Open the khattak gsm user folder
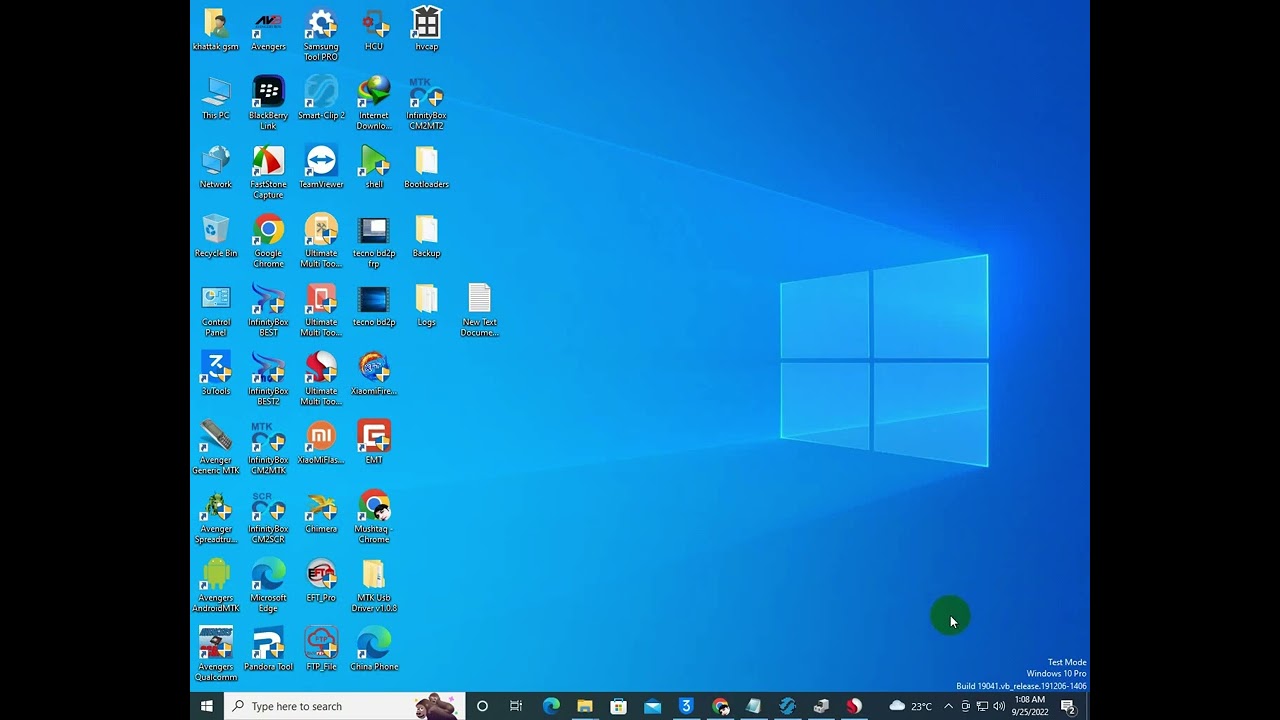Screen dimensions: 1280x720 point(216,29)
